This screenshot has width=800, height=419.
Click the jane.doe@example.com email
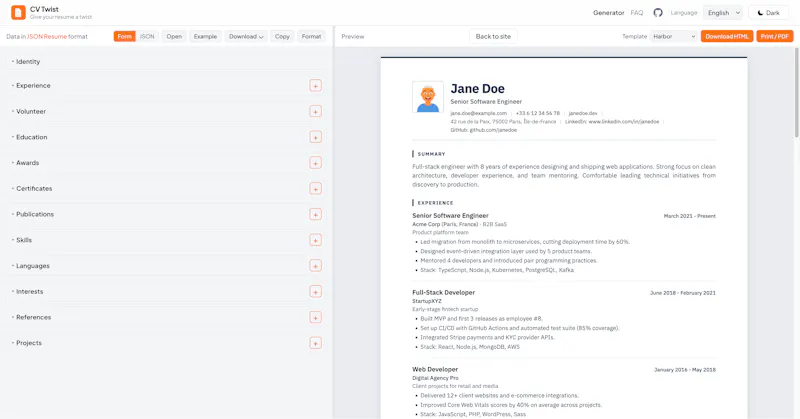point(479,113)
